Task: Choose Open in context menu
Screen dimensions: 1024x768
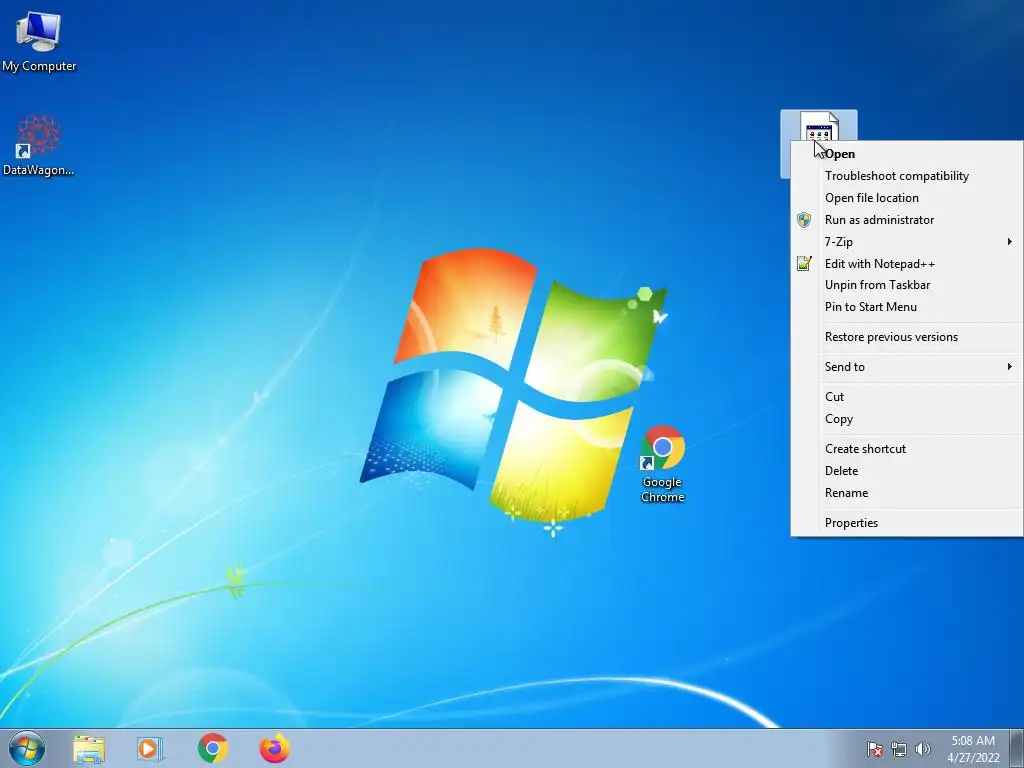Action: point(907,153)
